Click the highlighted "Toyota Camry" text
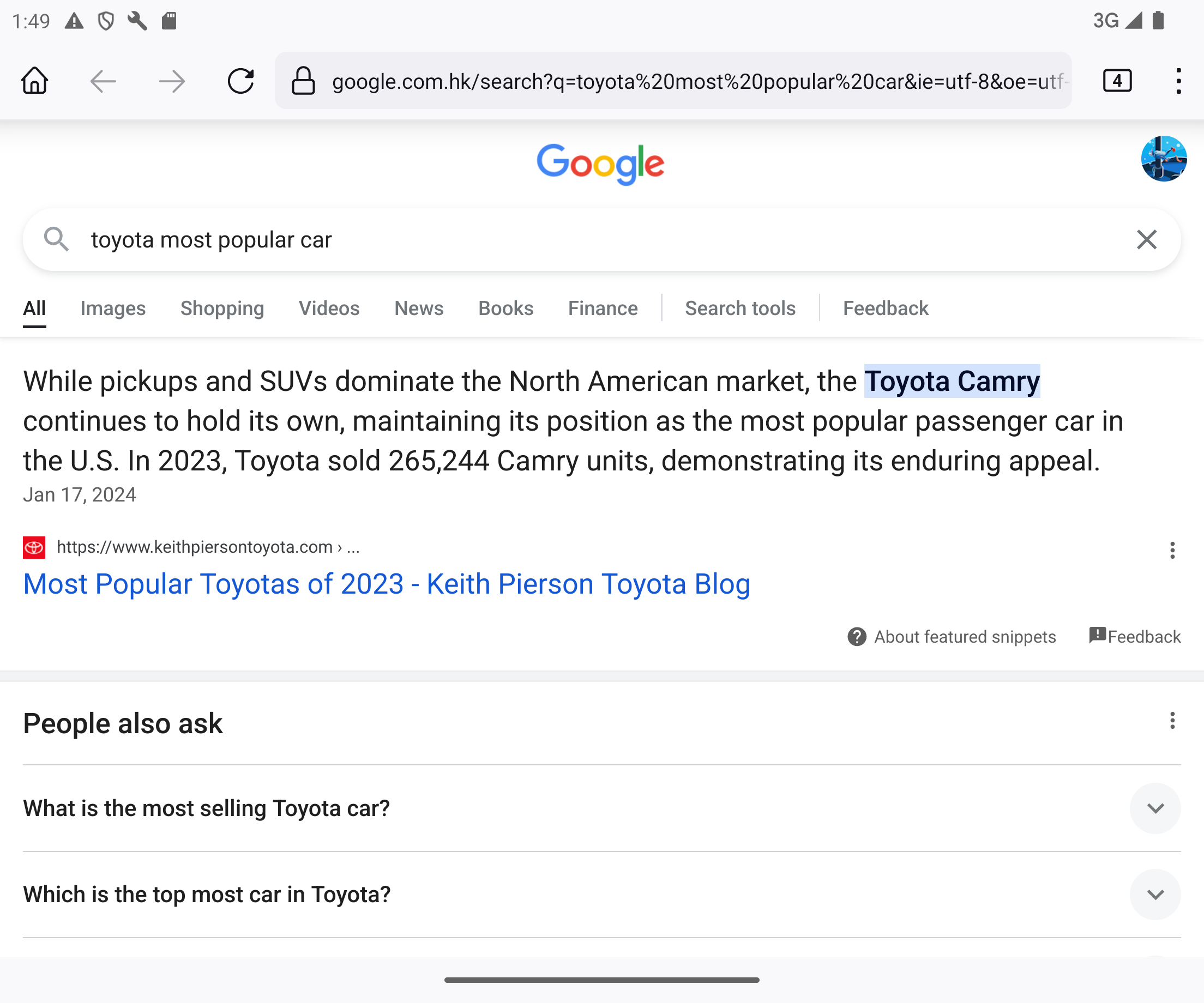The height and width of the screenshot is (1003, 1204). (x=952, y=381)
